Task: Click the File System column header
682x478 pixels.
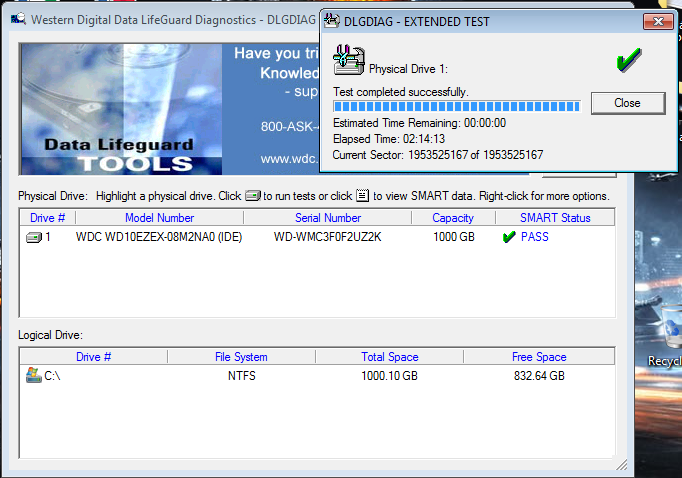Action: click(x=241, y=357)
